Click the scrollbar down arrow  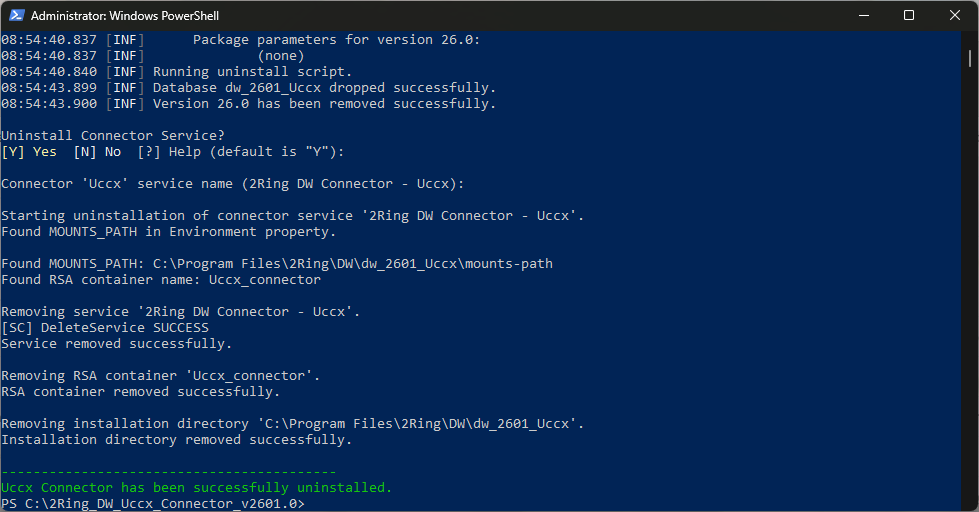[970, 503]
